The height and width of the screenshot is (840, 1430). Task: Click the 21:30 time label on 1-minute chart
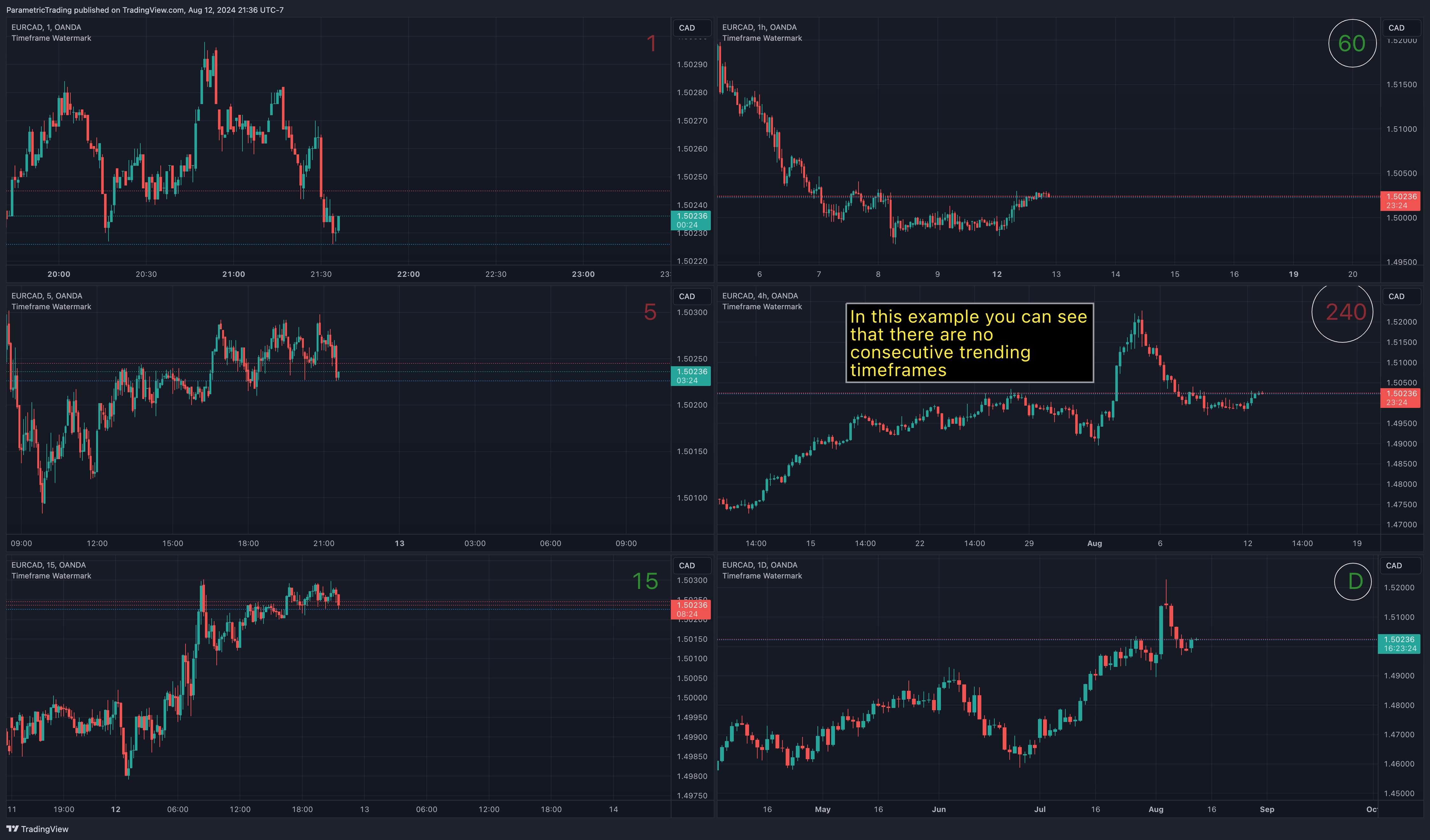tap(321, 274)
